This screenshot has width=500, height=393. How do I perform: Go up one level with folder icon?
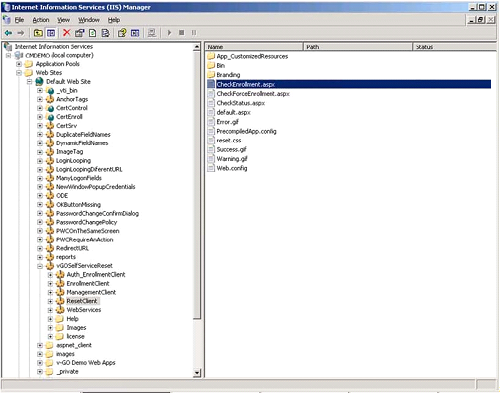38,33
